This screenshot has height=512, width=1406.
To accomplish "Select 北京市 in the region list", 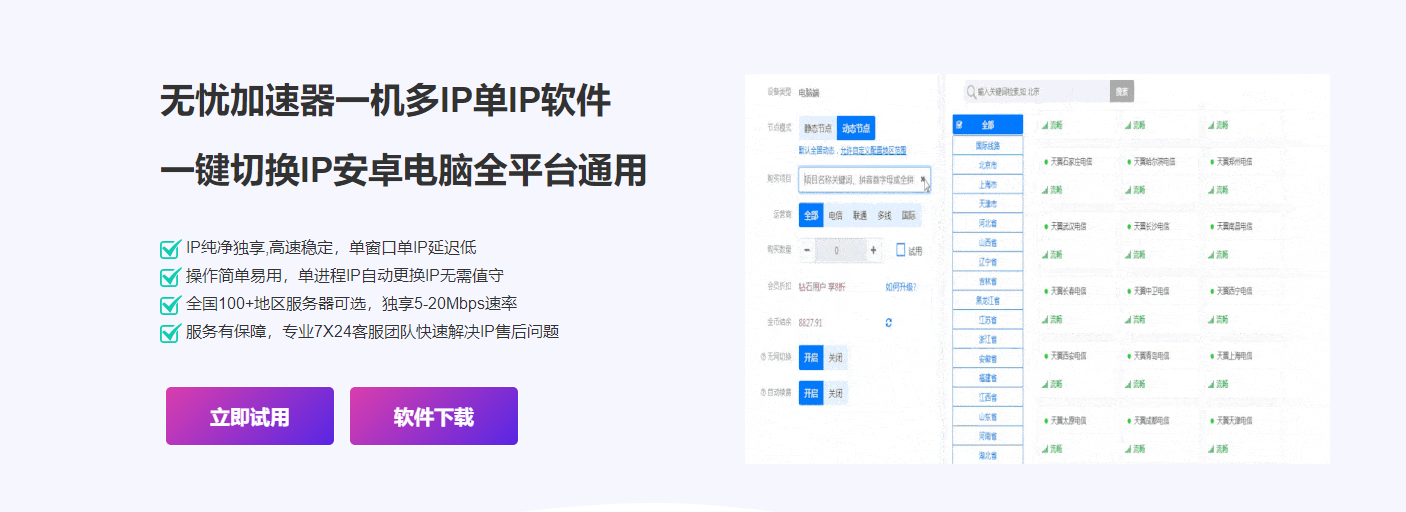I will tap(988, 165).
